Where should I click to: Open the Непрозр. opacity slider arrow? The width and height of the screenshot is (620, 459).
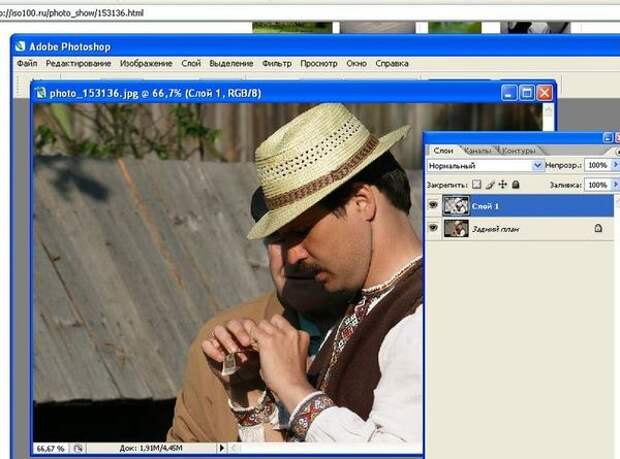[615, 165]
